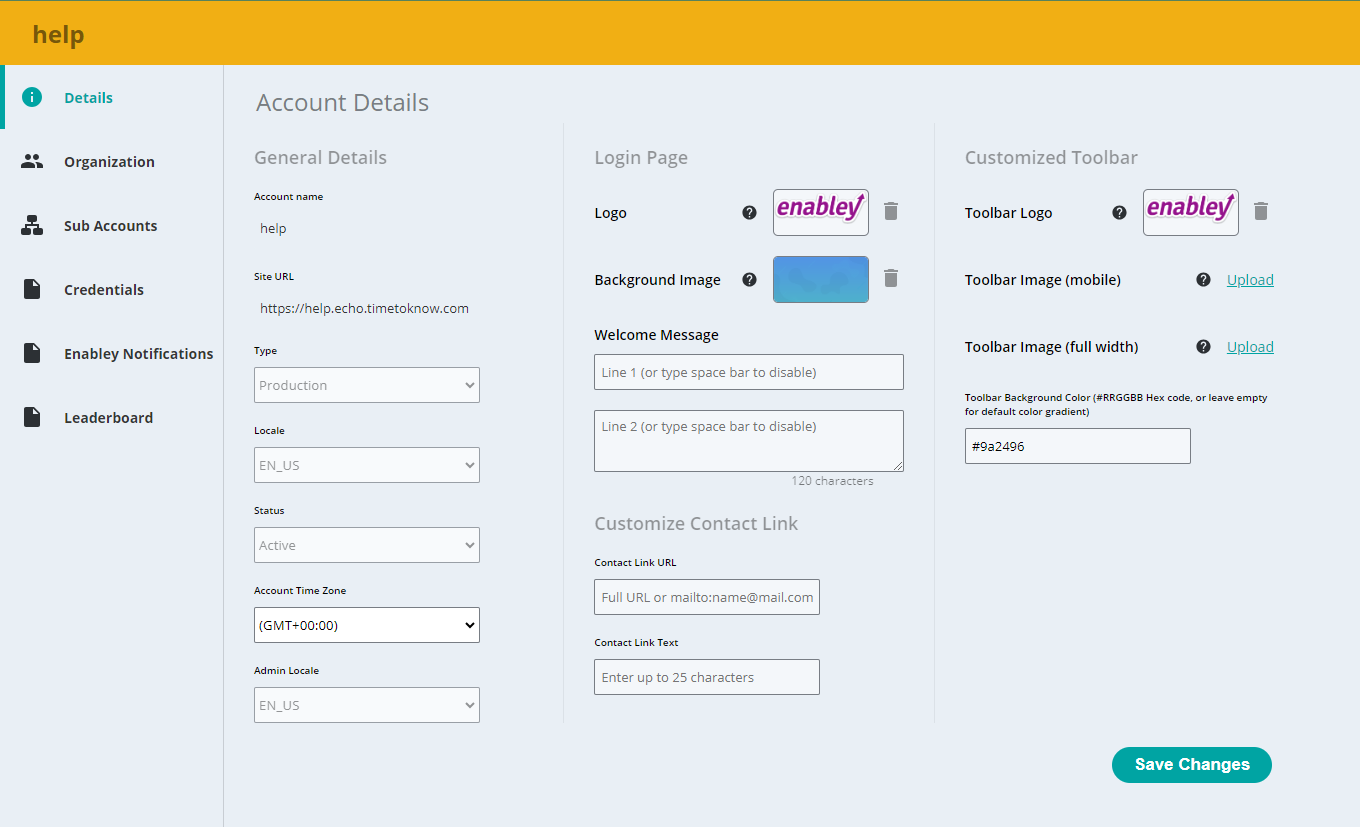Viewport: 1360px width, 827px height.
Task: Click Upload link for Toolbar Image (full width)
Action: [1250, 347]
